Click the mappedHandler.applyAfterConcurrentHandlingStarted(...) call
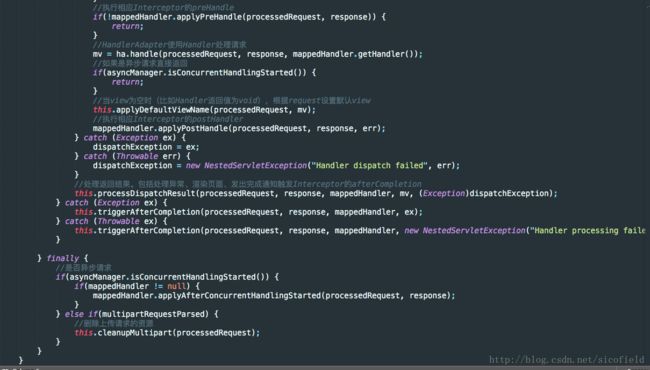The width and height of the screenshot is (650, 370). click(x=274, y=296)
